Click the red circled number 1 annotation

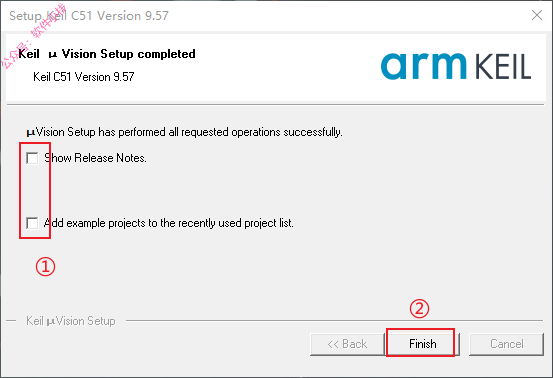45,267
